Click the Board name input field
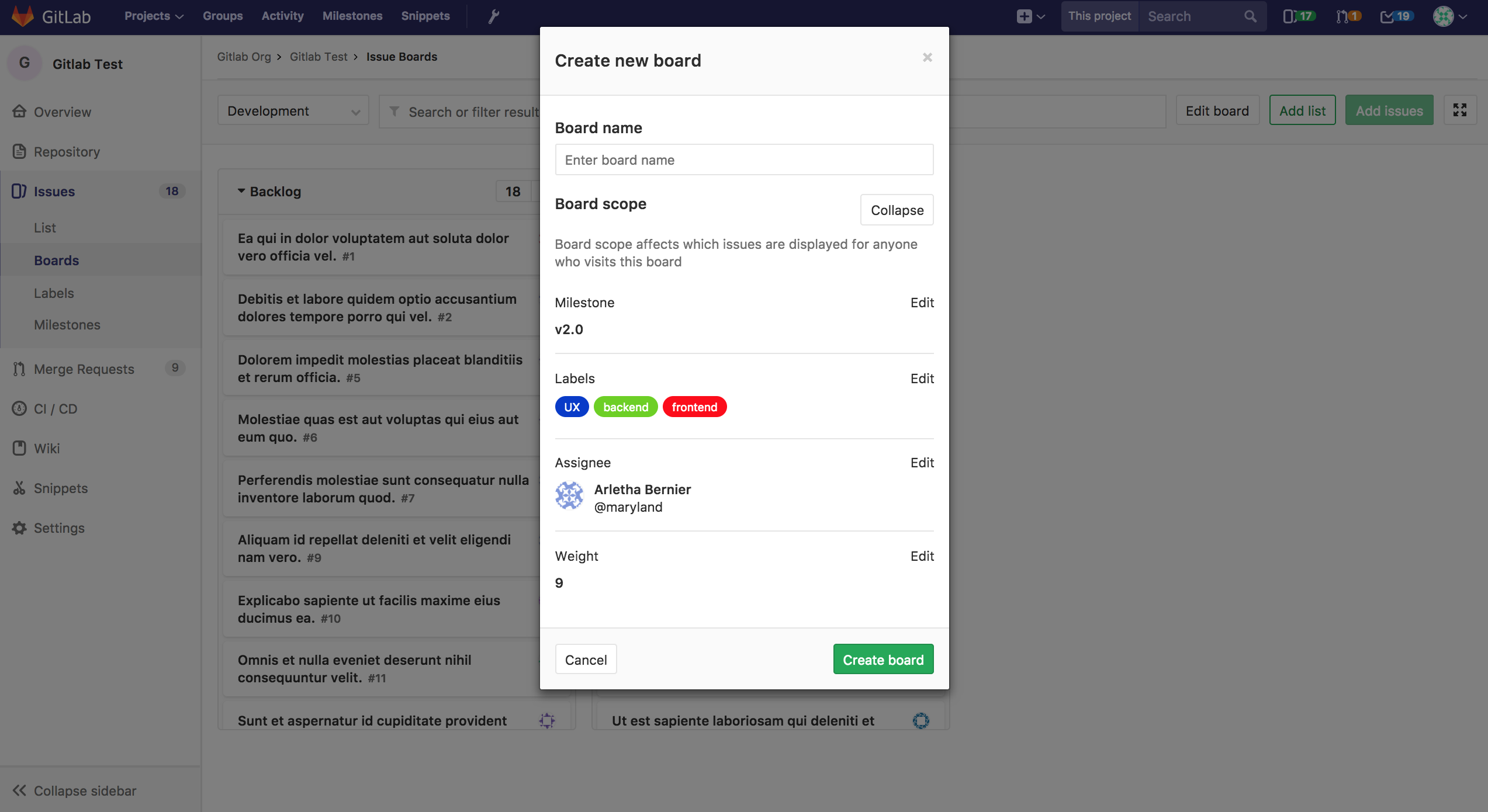This screenshot has height=812, width=1488. [744, 159]
